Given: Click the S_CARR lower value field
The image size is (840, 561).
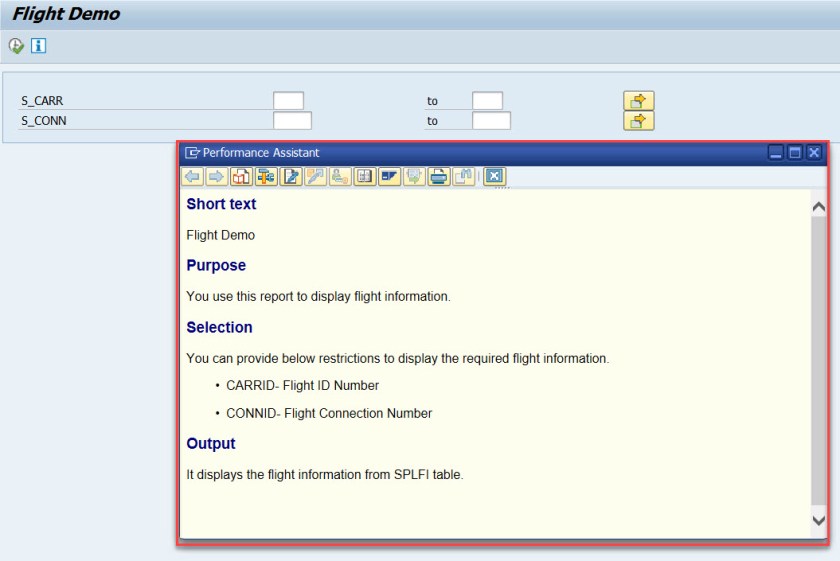Looking at the screenshot, I should pos(288,101).
